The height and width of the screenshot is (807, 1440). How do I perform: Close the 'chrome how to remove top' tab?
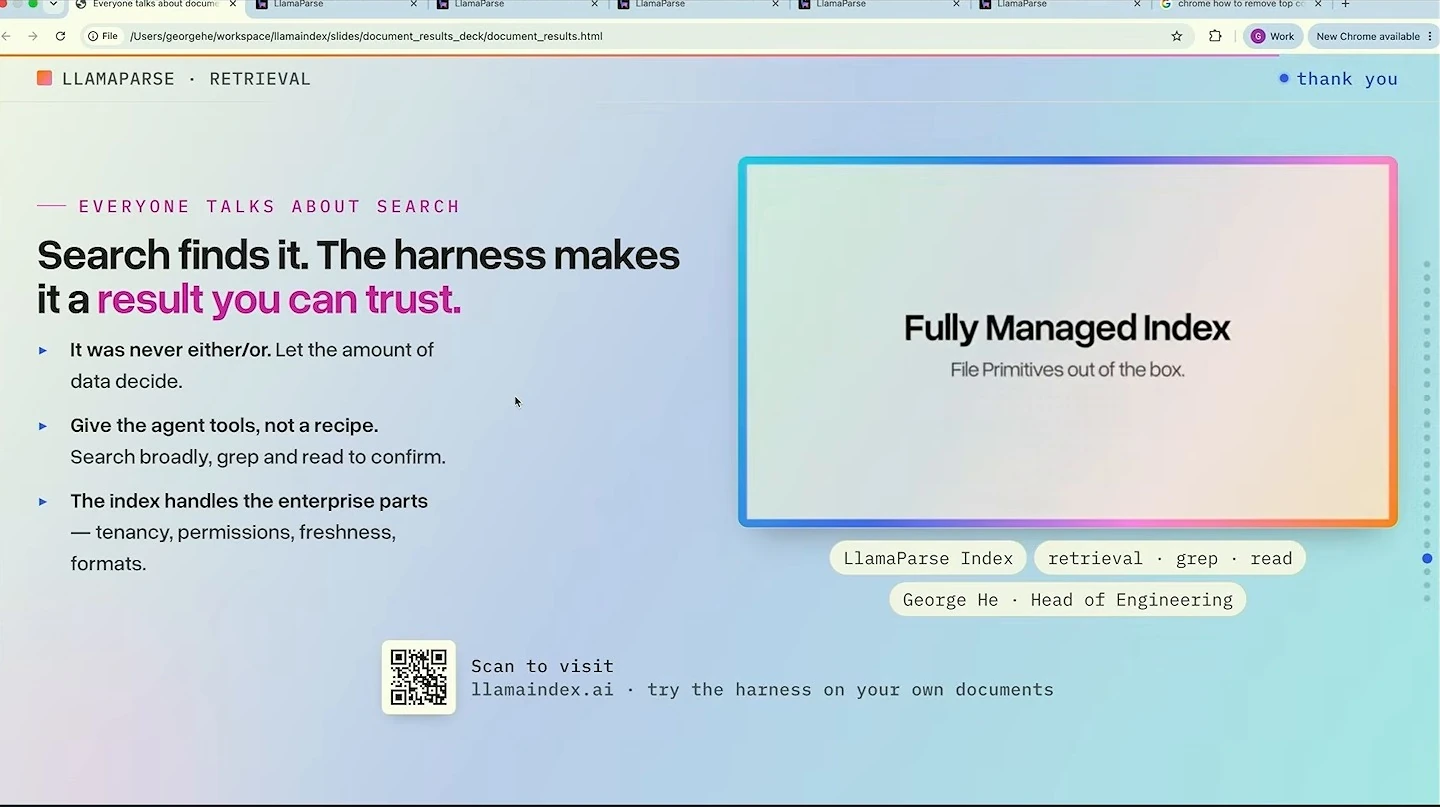1318,5
